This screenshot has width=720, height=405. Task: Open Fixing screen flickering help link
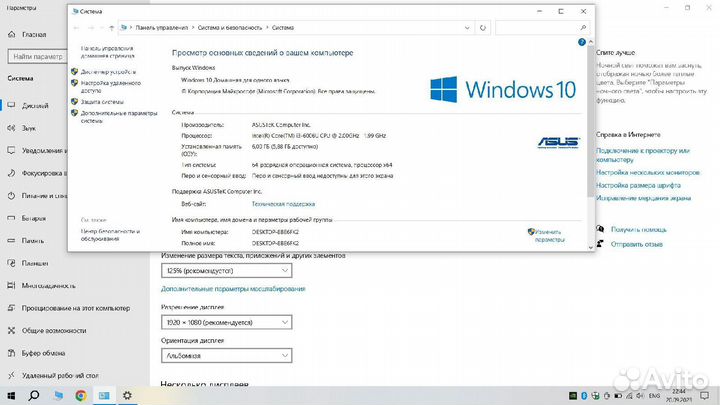click(643, 198)
